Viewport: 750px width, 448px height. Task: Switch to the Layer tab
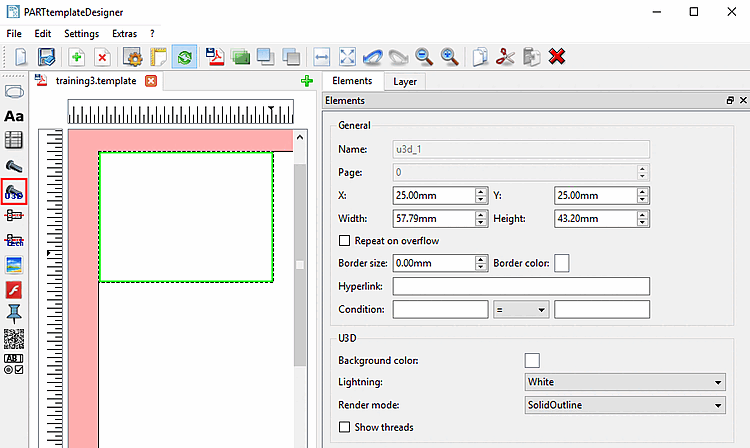tap(405, 82)
